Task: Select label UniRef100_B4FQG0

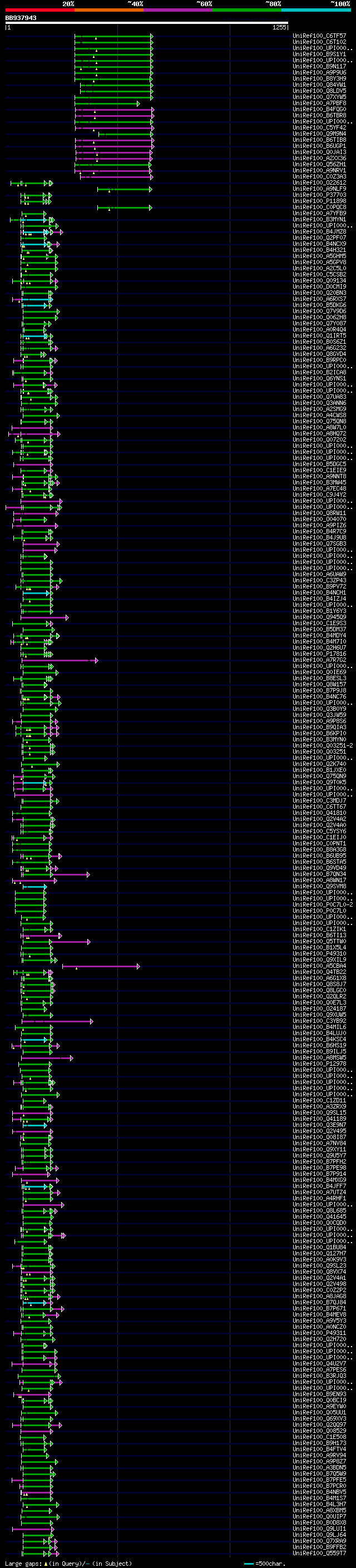Action: click(319, 109)
